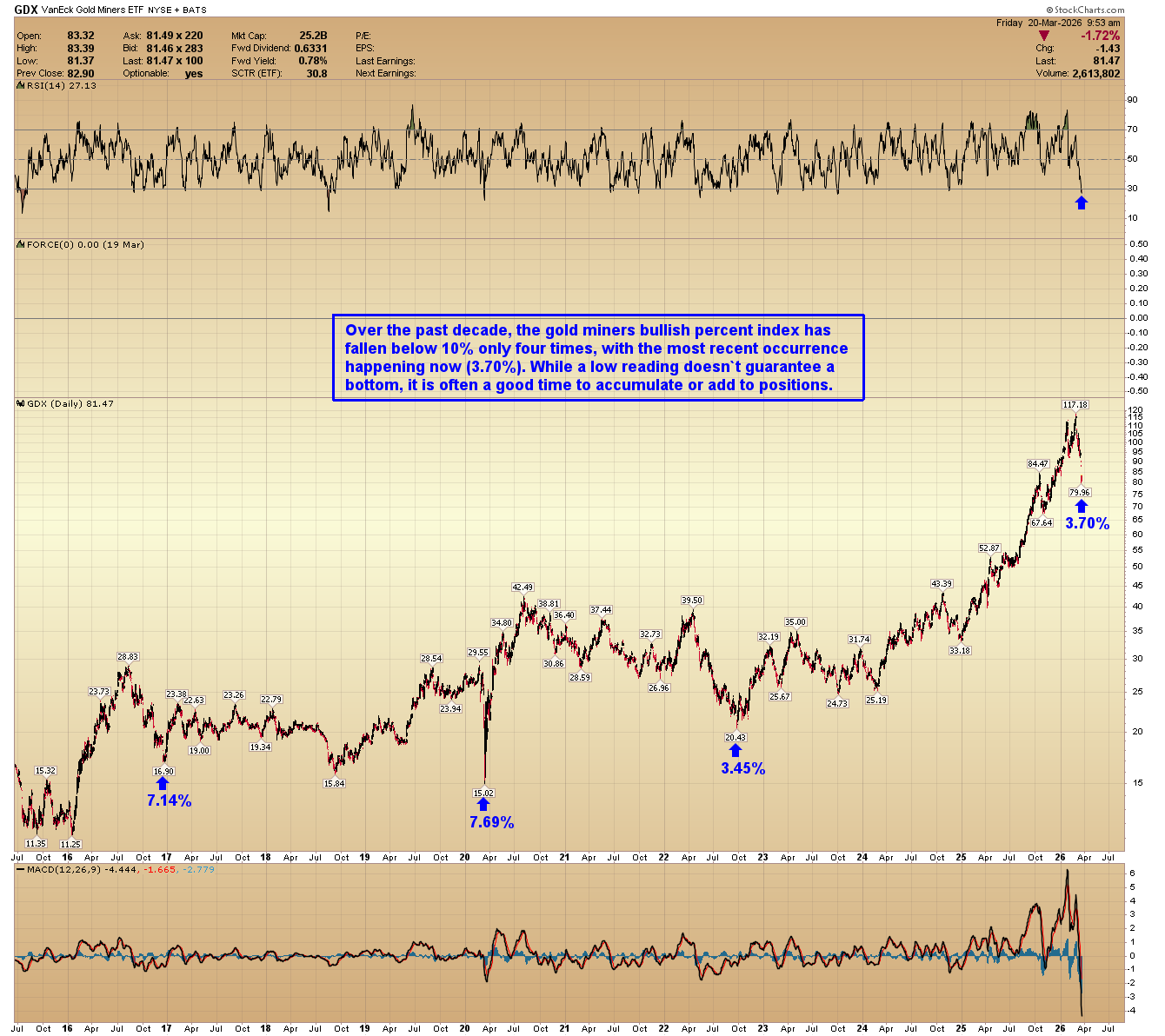Click the 'P/E:' label
Screen dimensions: 1165x1036
pos(363,36)
